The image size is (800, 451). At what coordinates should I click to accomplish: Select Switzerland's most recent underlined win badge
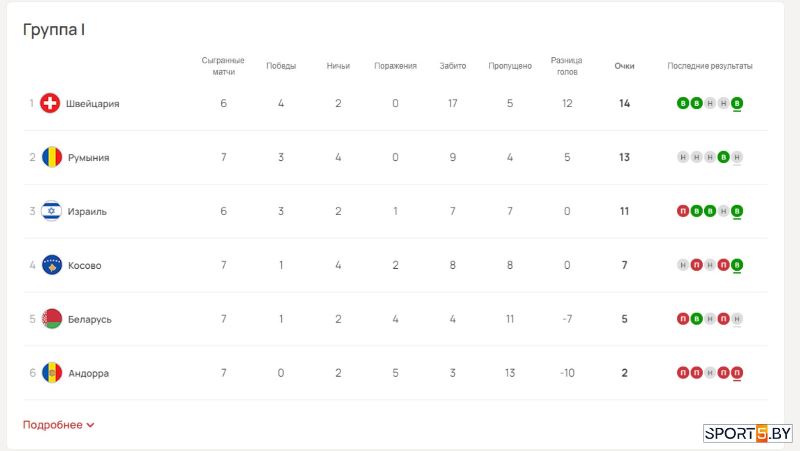[x=736, y=104]
